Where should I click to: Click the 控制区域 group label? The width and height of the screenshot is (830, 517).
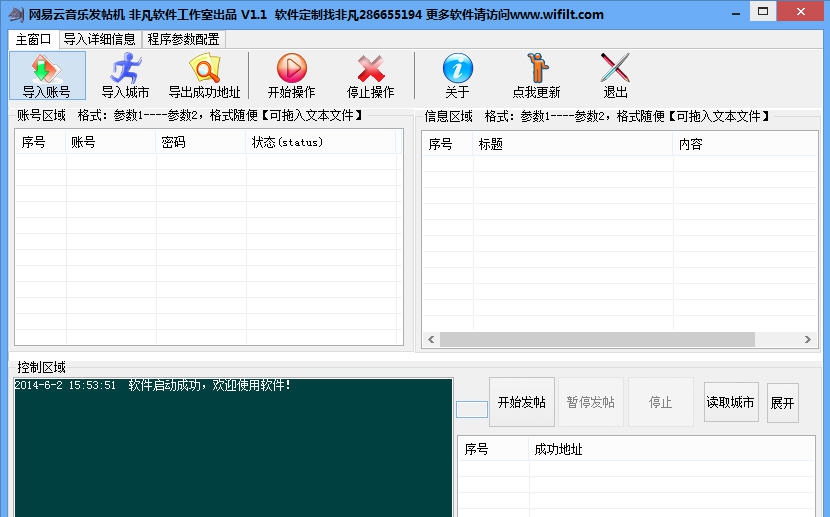coord(41,367)
